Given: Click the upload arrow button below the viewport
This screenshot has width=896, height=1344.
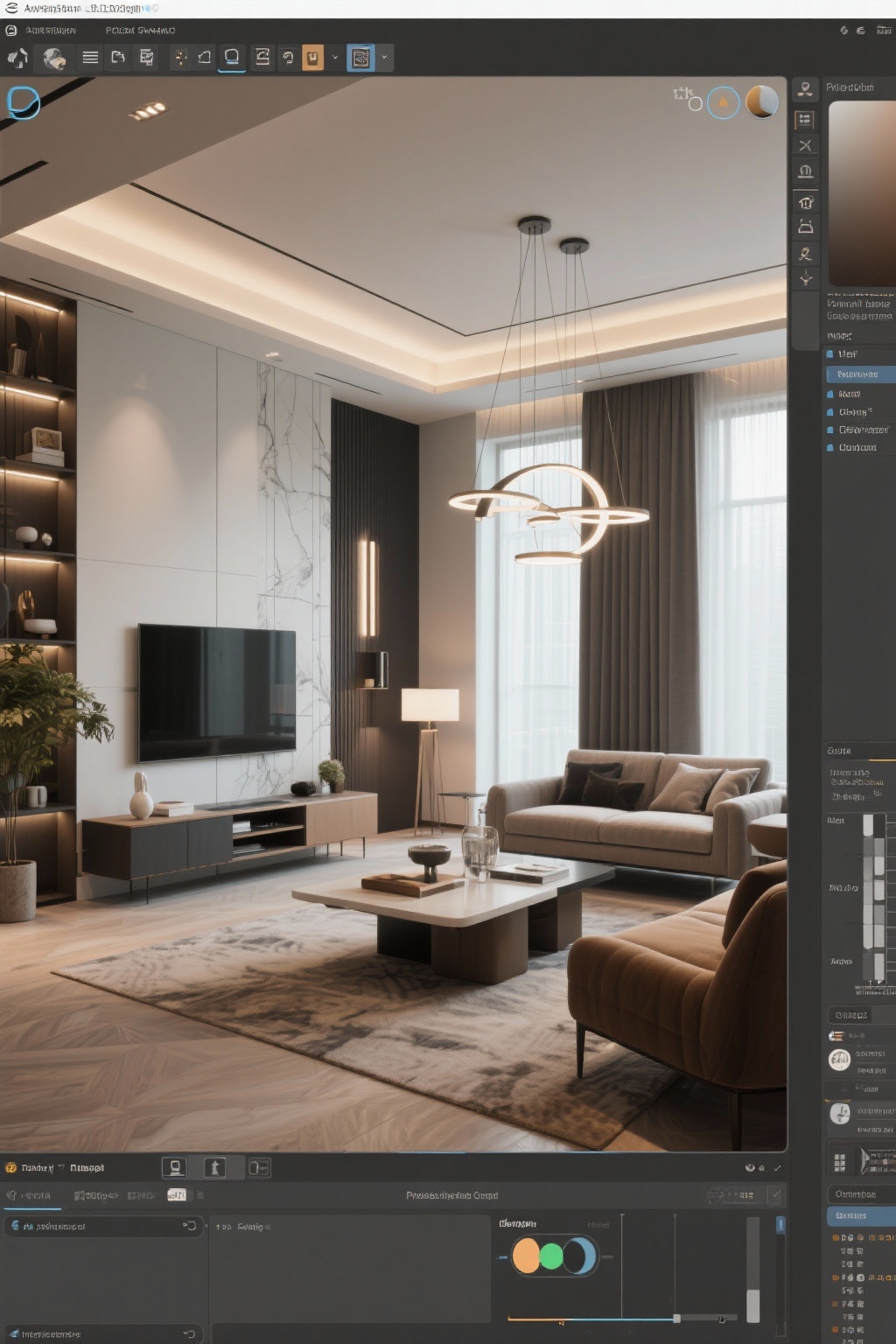Looking at the screenshot, I should point(214,1167).
